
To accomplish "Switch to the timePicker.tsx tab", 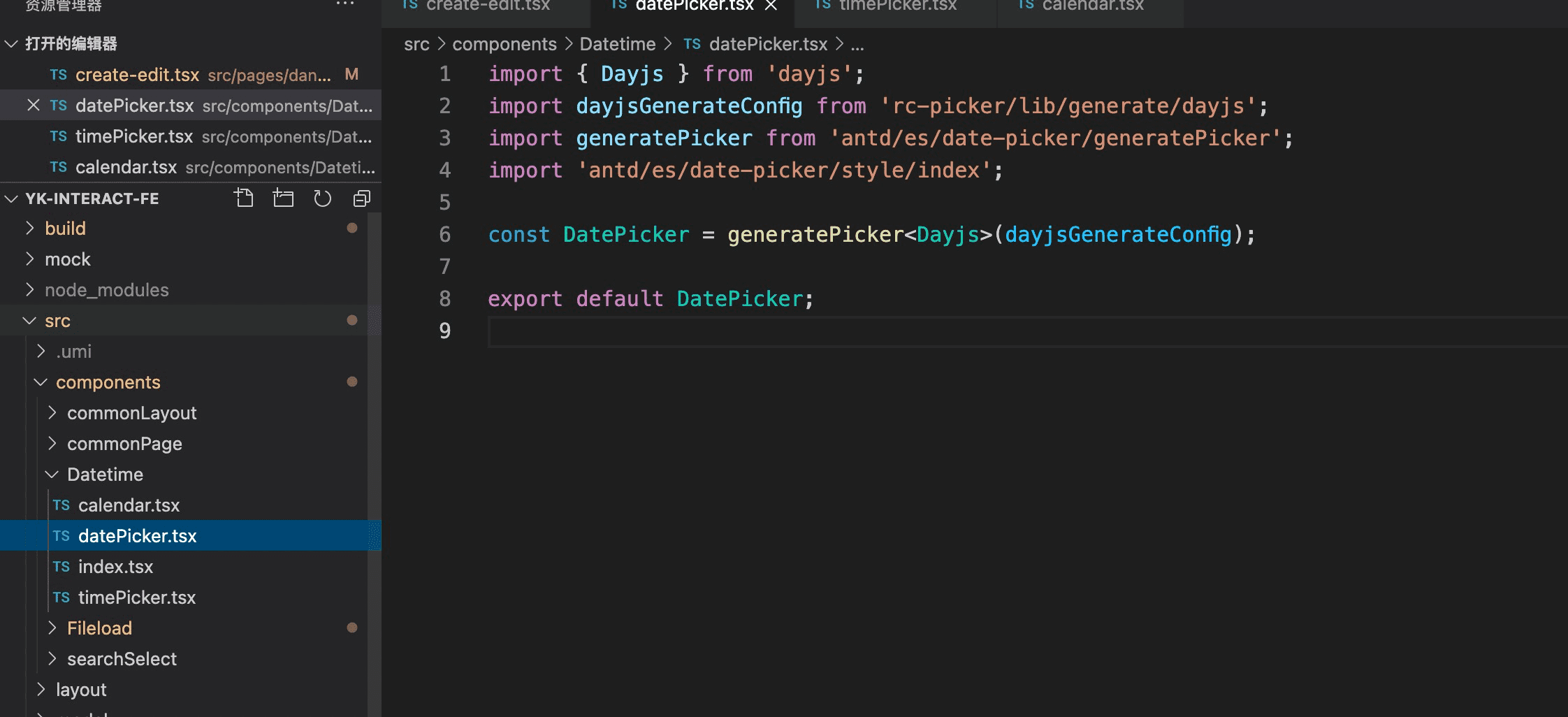I will pyautogui.click(x=897, y=6).
